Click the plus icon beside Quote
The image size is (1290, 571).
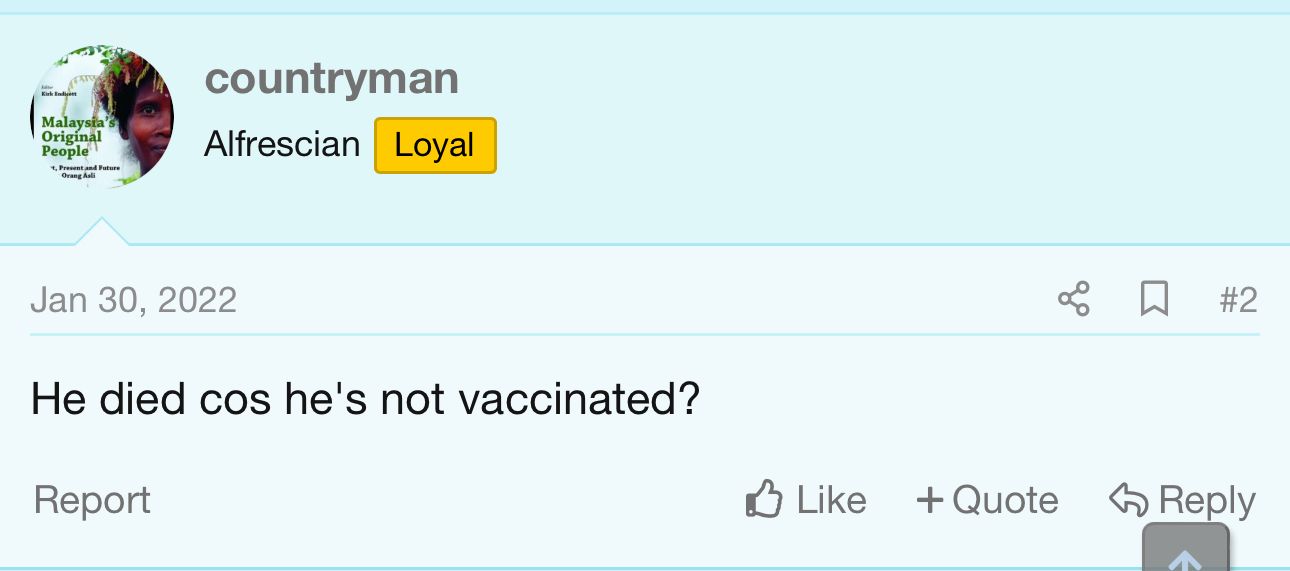(x=930, y=500)
